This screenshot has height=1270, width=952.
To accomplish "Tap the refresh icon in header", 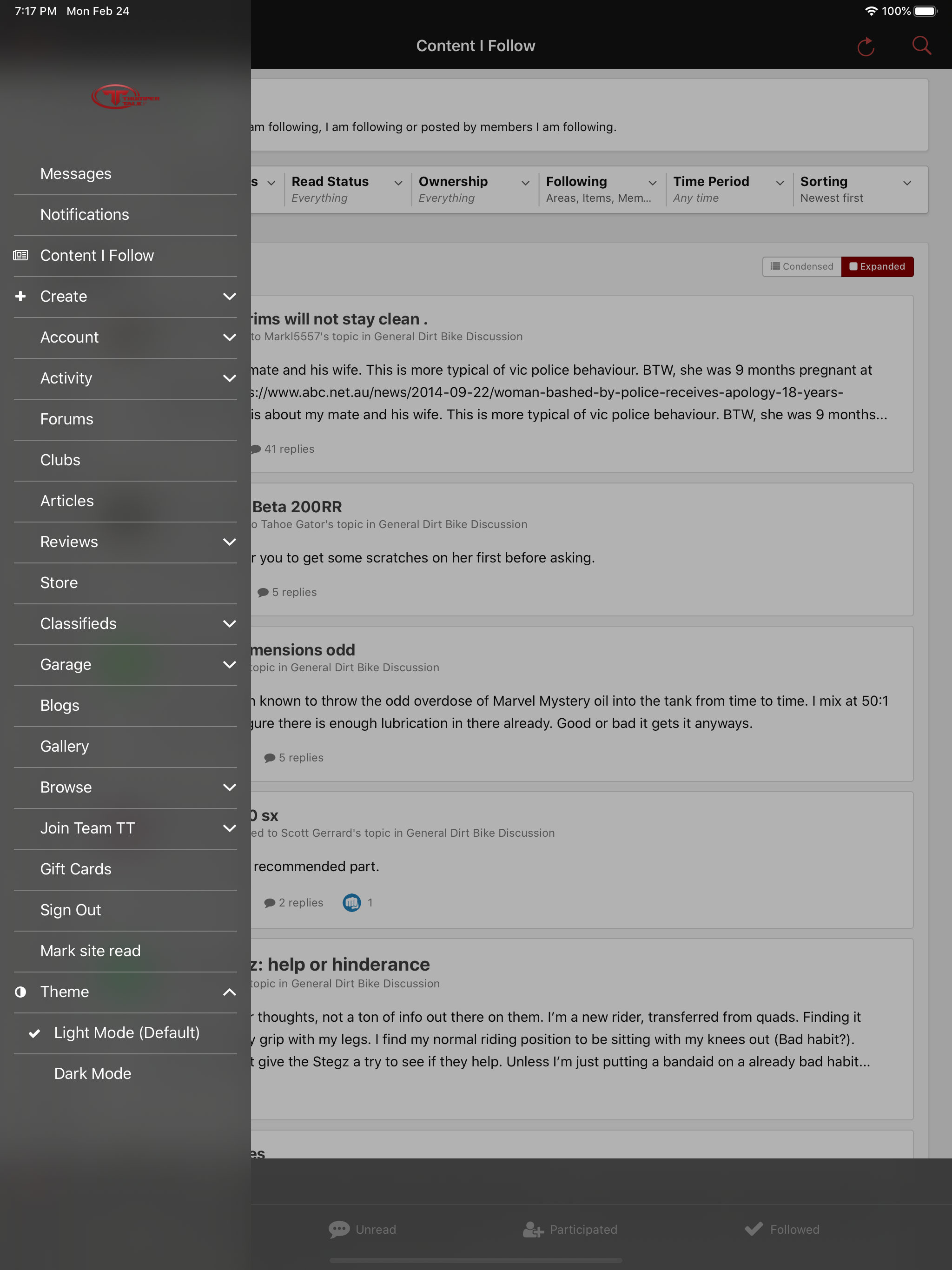I will (x=865, y=46).
